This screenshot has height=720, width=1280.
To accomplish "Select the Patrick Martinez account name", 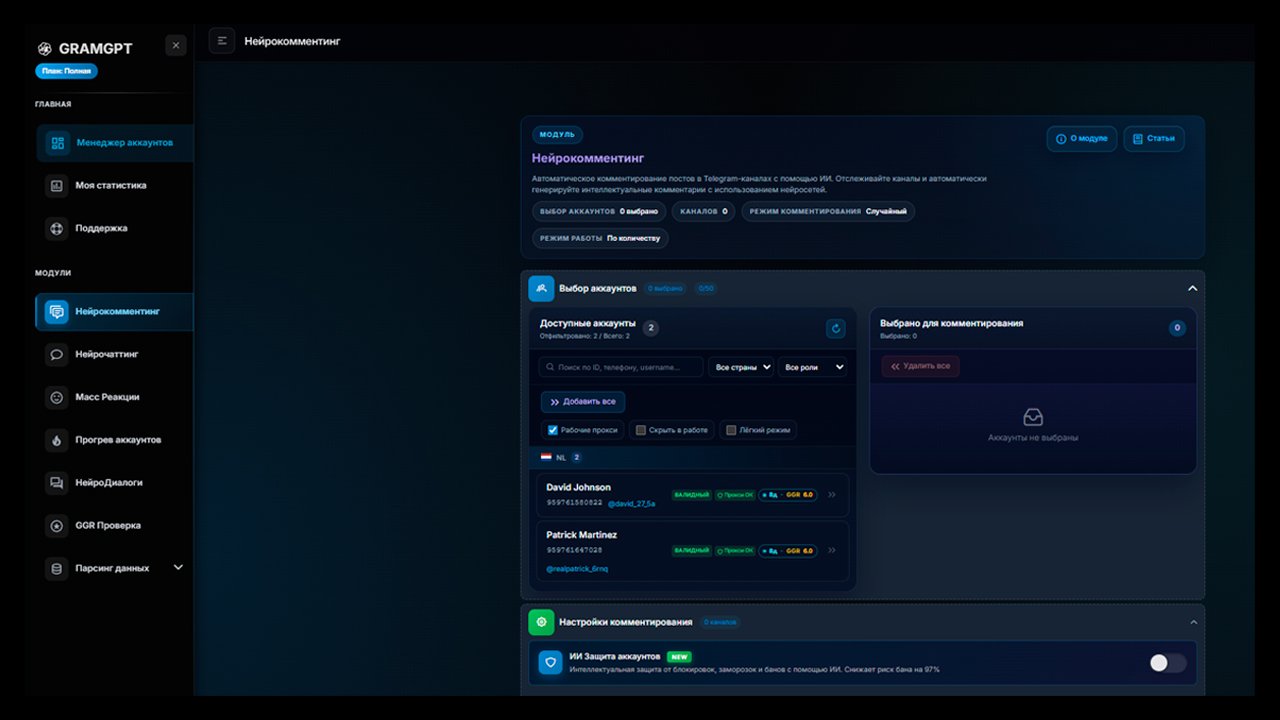I will click(581, 535).
